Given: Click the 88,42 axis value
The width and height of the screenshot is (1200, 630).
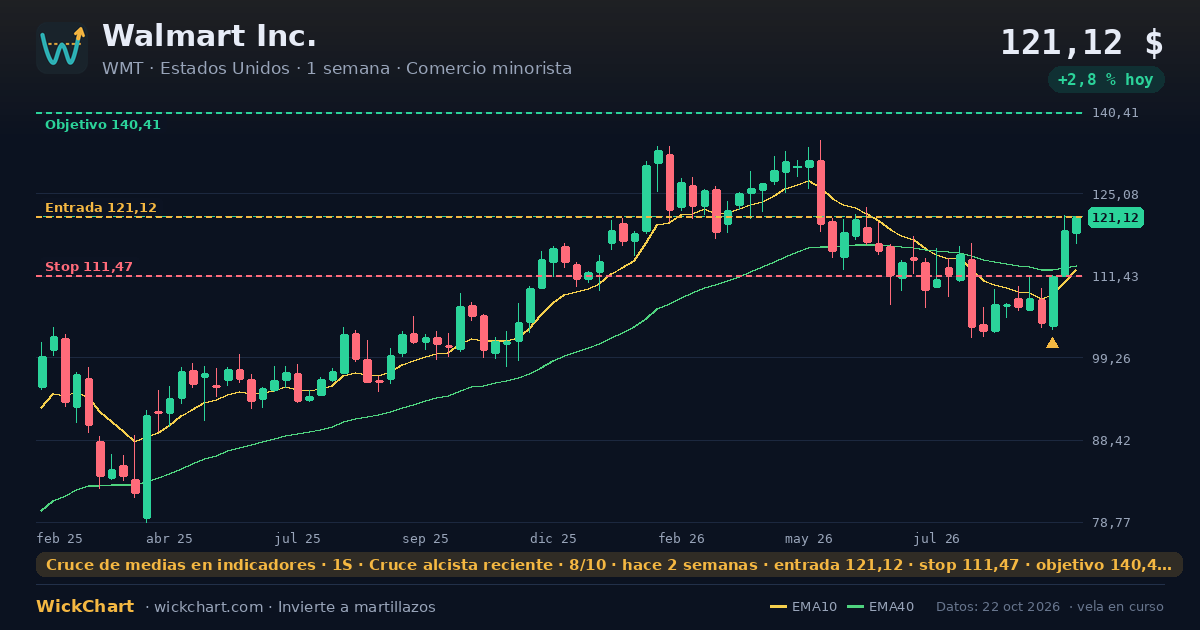Looking at the screenshot, I should [x=1111, y=441].
